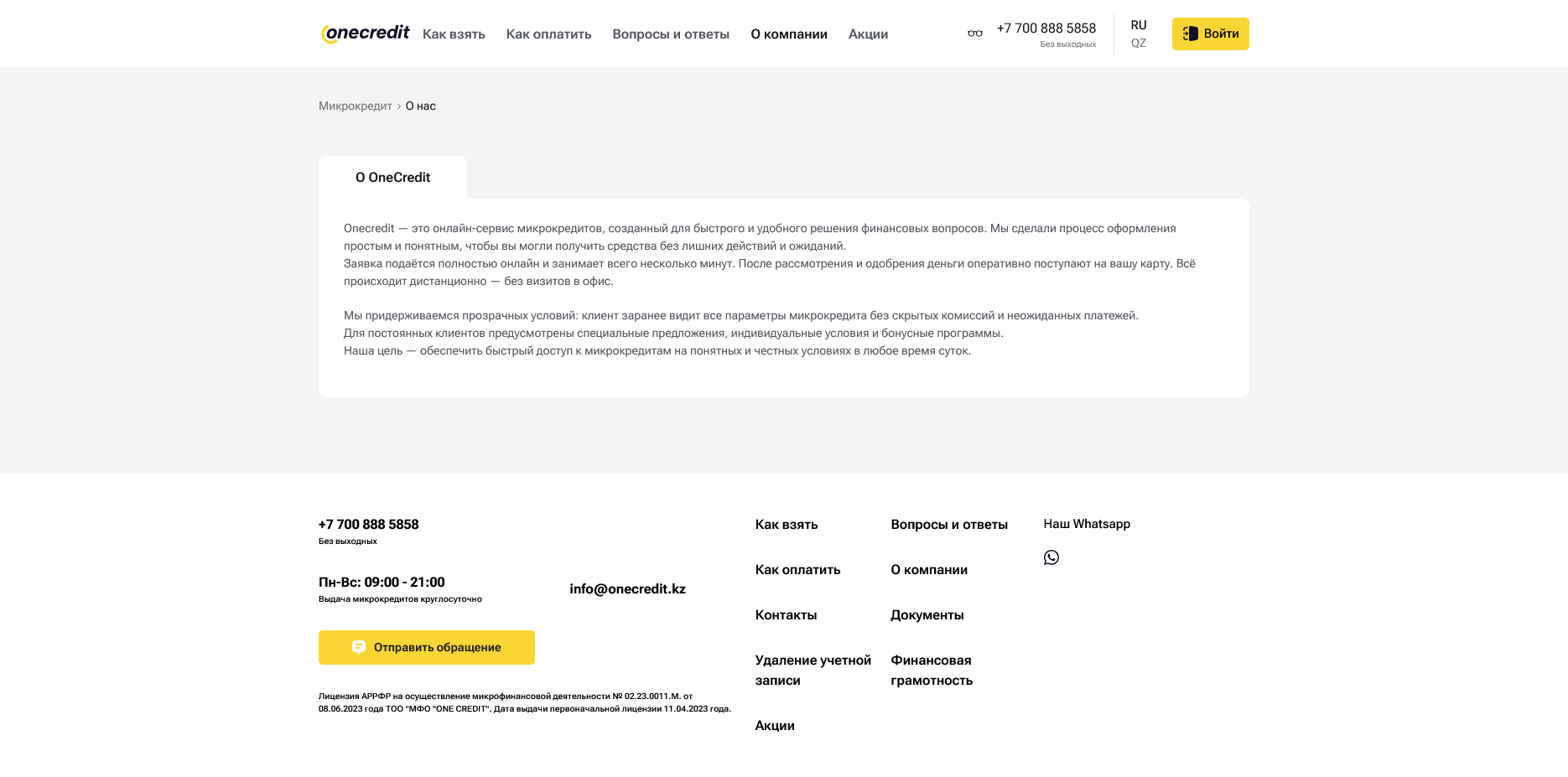This screenshot has width=1568, height=777.
Task: Click the 'Пн-Вс: 09:00 - 21:00' working hours text
Action: tap(382, 583)
